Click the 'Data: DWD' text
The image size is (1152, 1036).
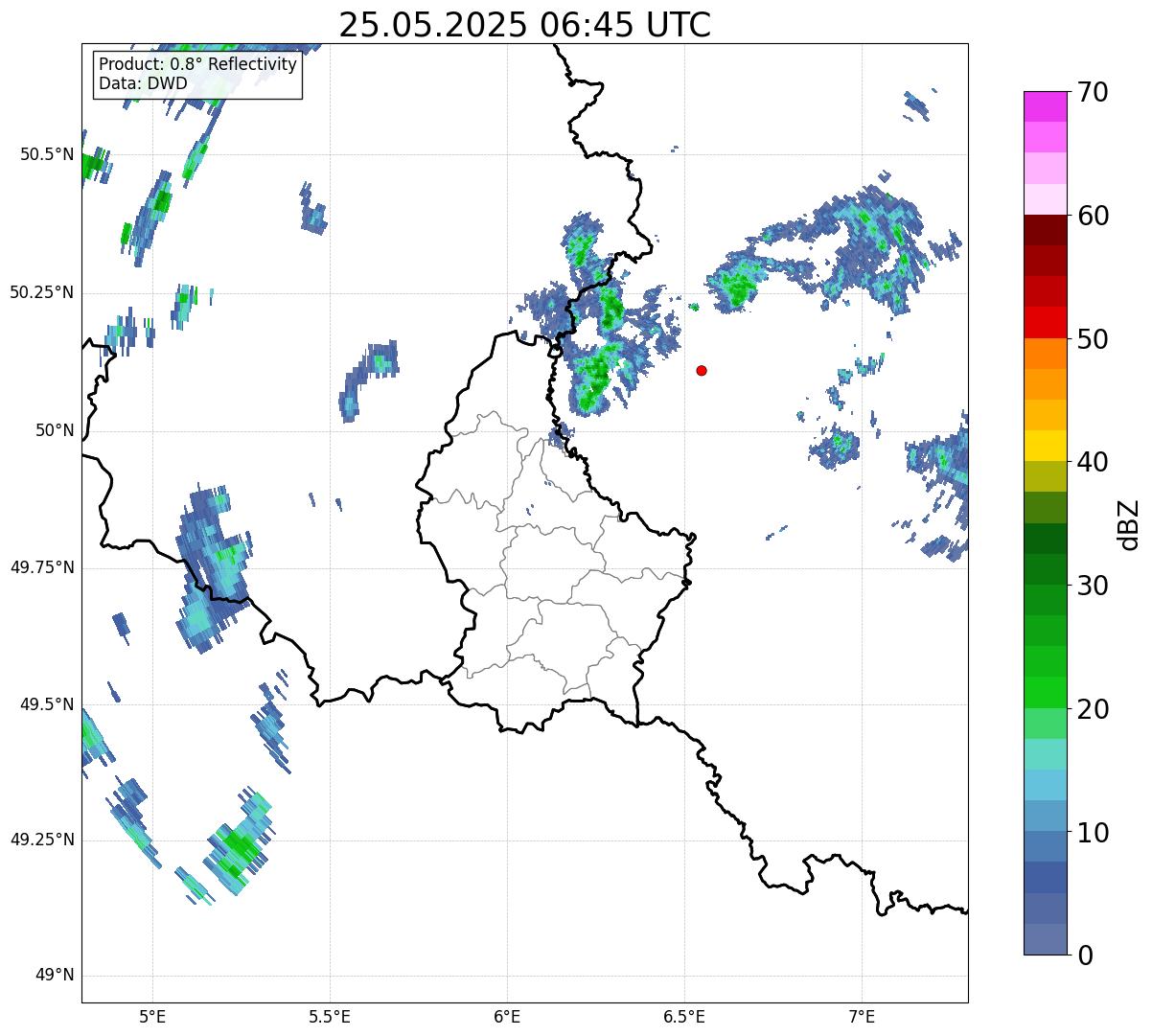pos(143,83)
